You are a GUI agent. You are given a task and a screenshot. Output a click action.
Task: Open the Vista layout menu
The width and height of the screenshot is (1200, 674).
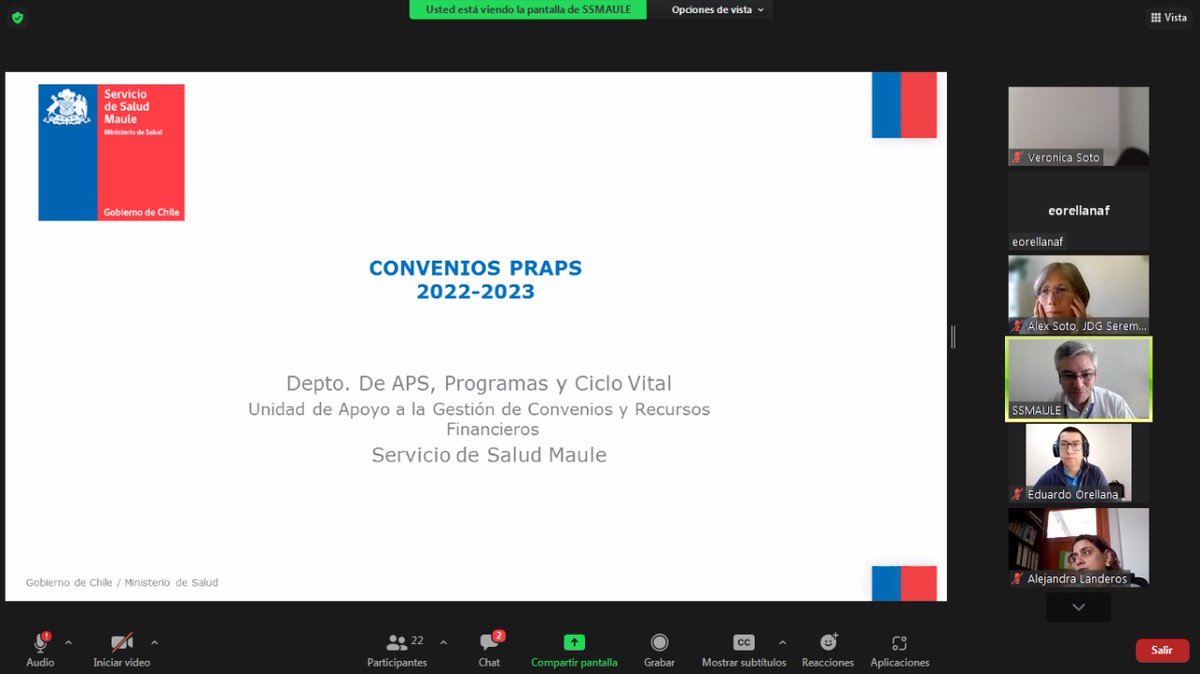1168,17
